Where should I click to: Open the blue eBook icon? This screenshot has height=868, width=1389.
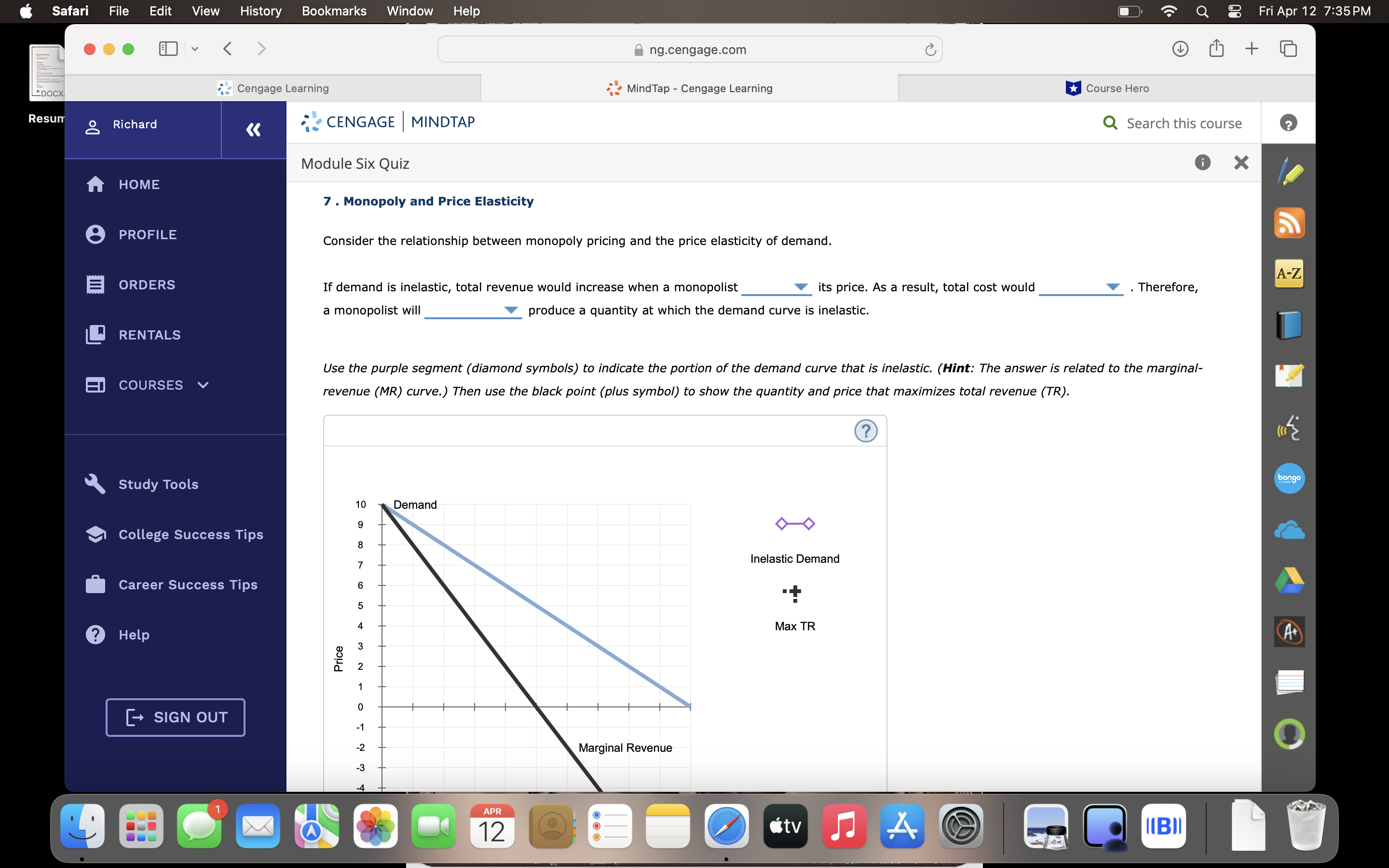coord(1290,325)
